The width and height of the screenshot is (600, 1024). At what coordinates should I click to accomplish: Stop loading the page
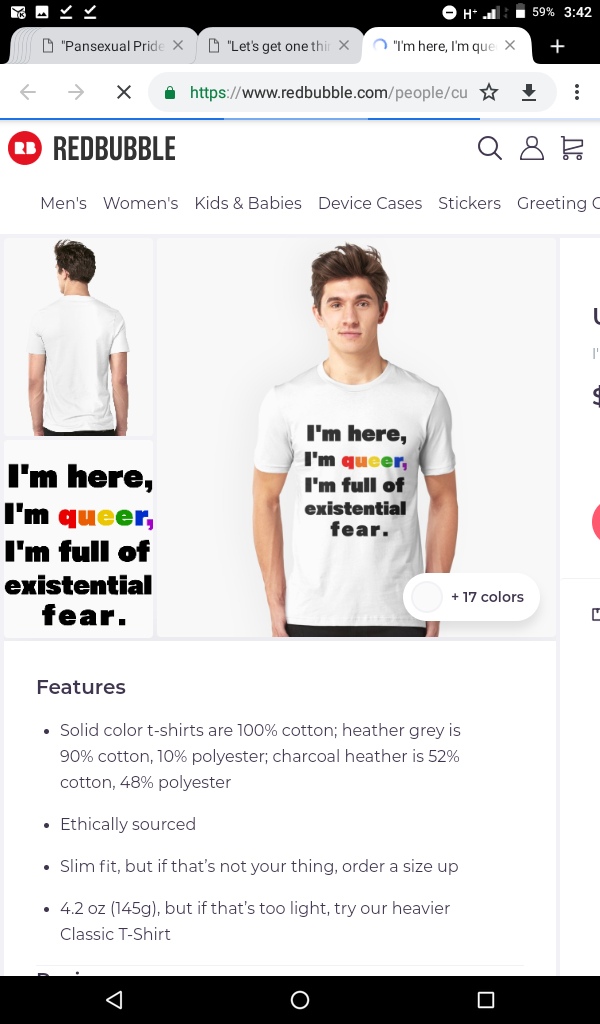click(x=123, y=92)
